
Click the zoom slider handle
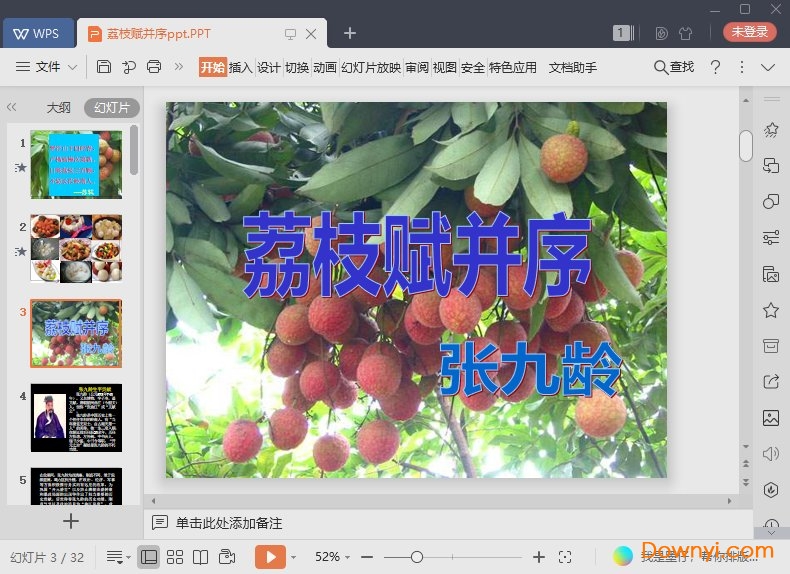click(417, 557)
